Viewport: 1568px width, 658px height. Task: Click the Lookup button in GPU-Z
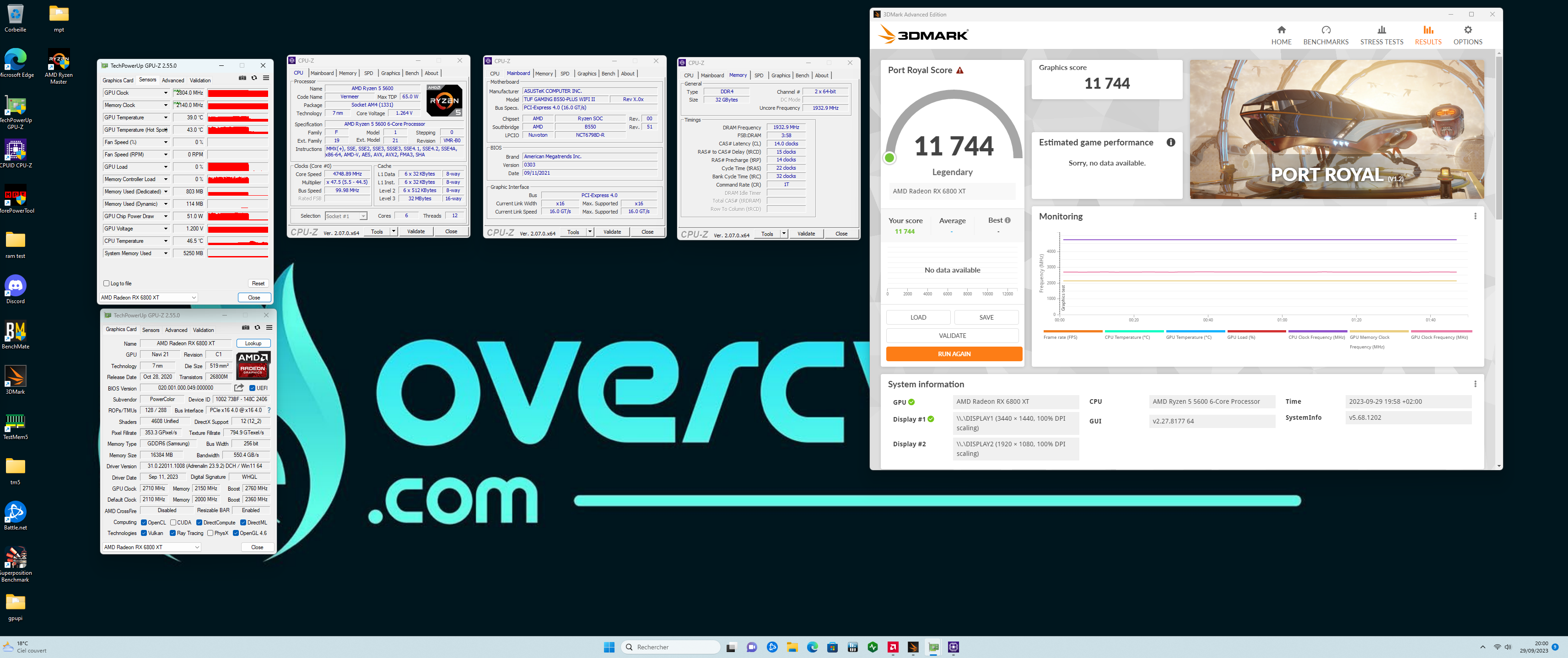pyautogui.click(x=253, y=343)
